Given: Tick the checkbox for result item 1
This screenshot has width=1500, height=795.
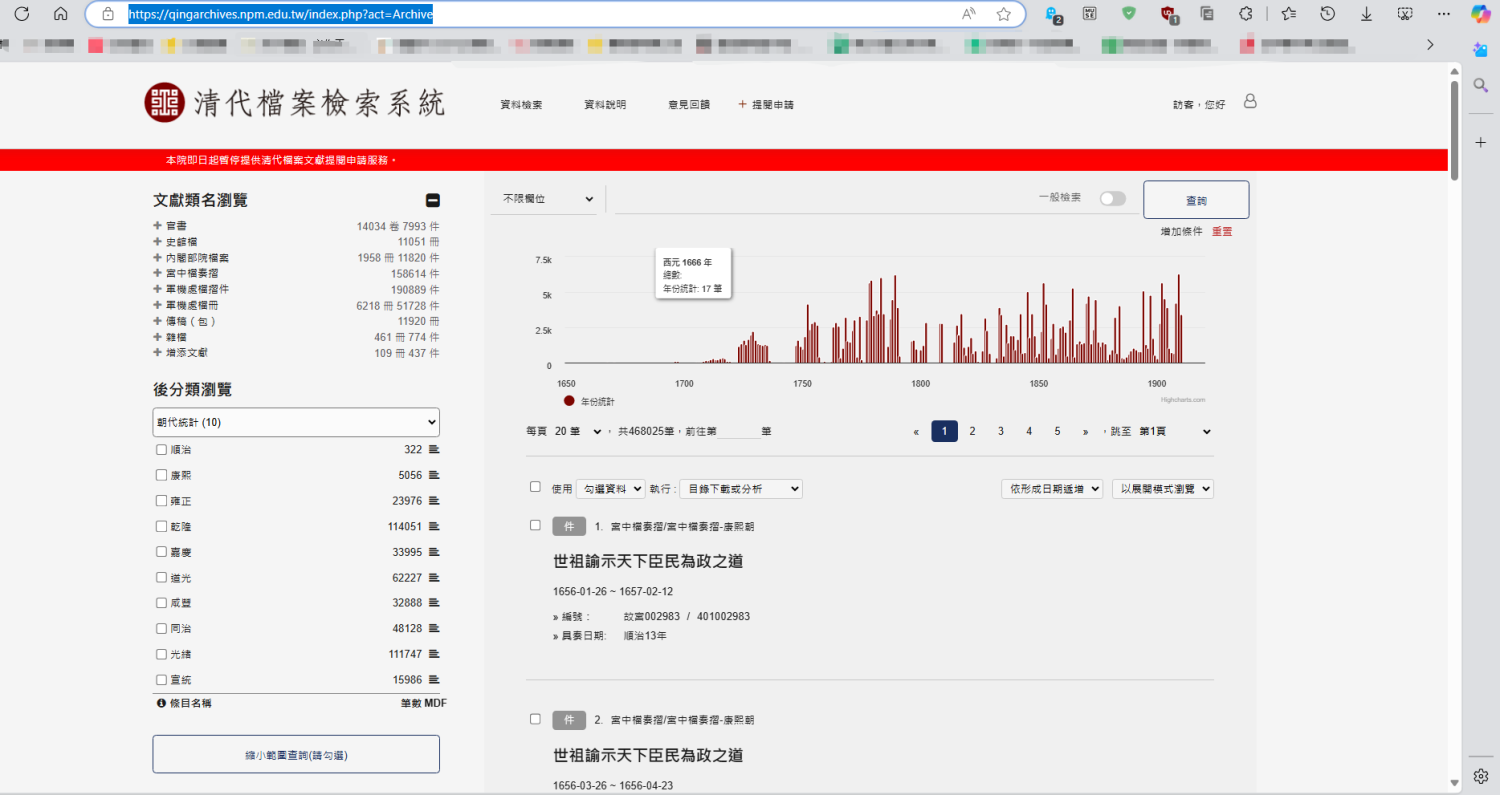Looking at the screenshot, I should tap(535, 525).
